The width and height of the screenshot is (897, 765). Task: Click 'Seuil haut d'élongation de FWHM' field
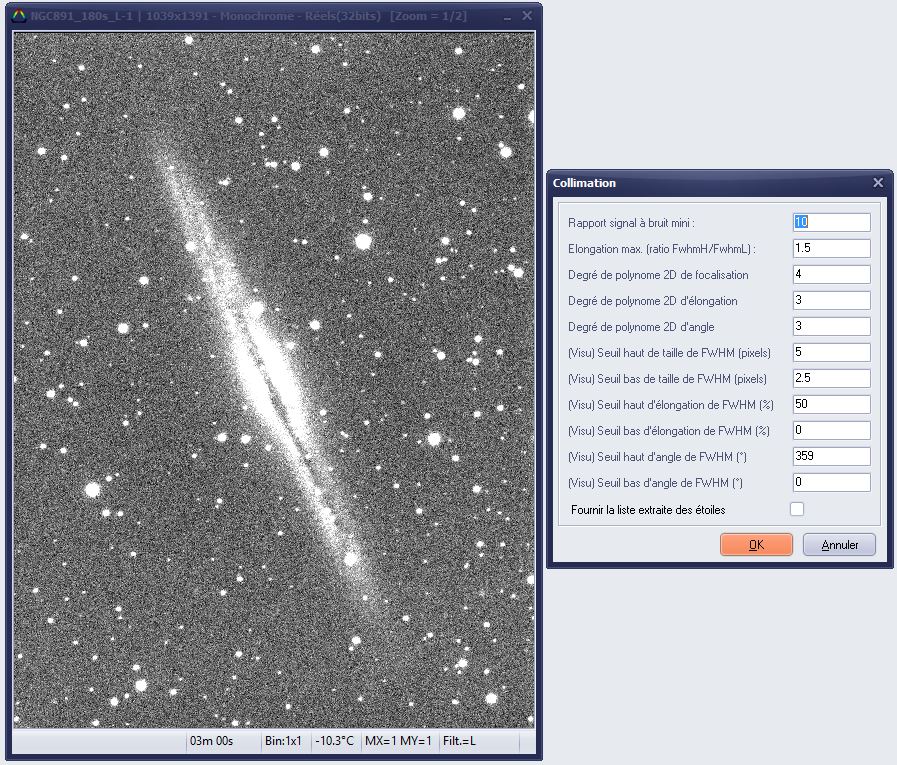tap(830, 405)
